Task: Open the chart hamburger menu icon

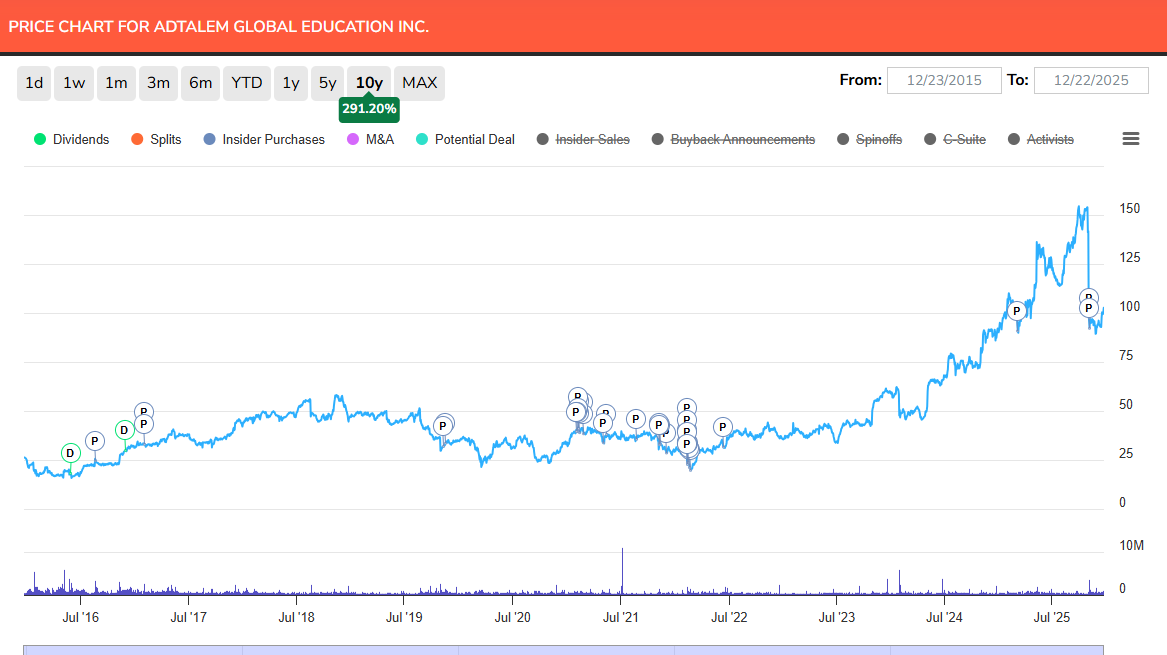Action: point(1131,139)
